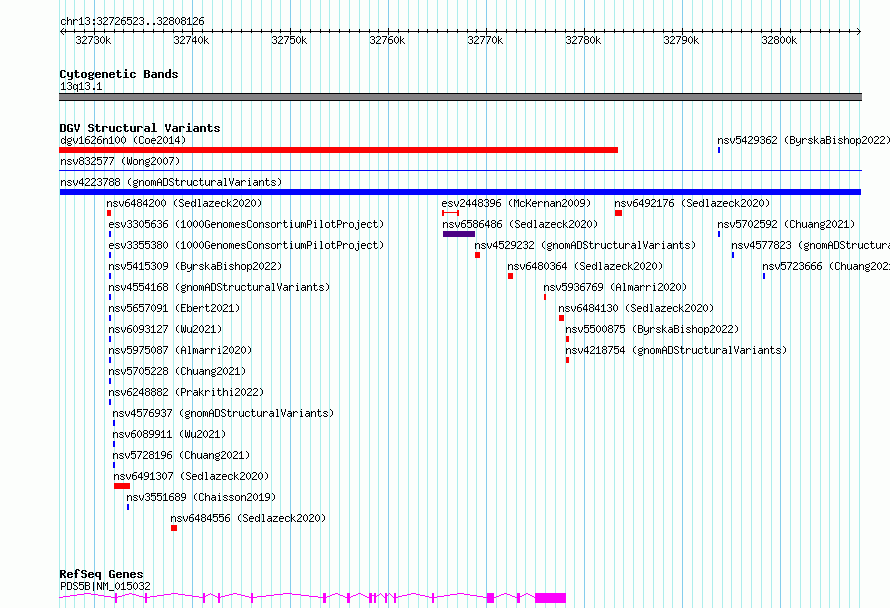Click large magenta last exon of PDS5B
890x608 pixels.
coord(551,598)
